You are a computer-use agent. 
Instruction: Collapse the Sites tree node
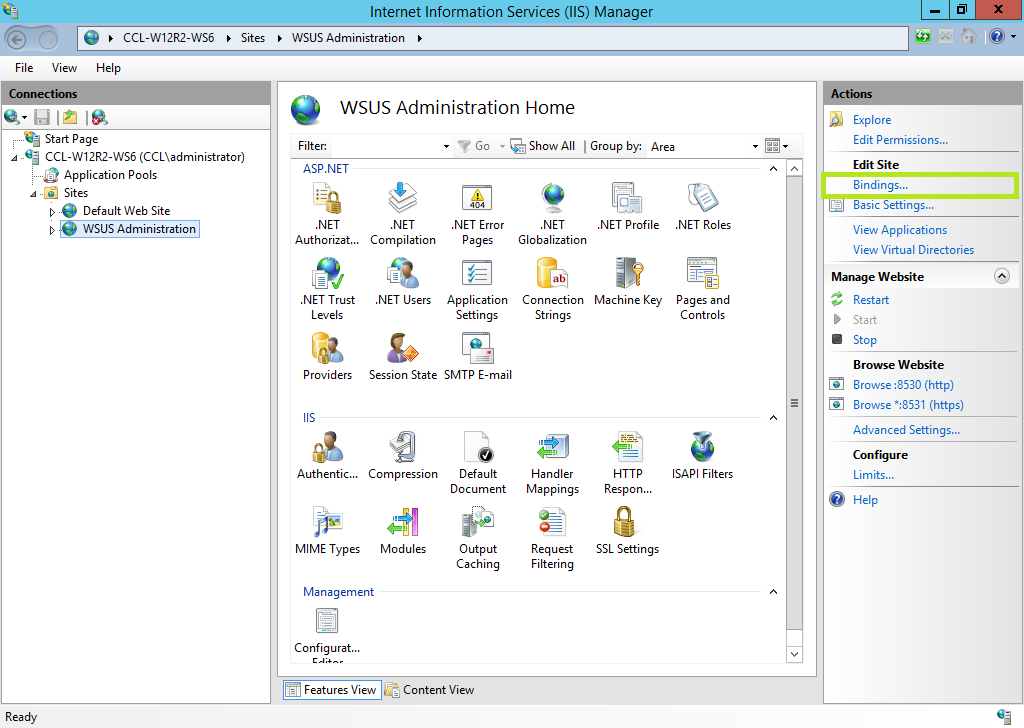33,194
